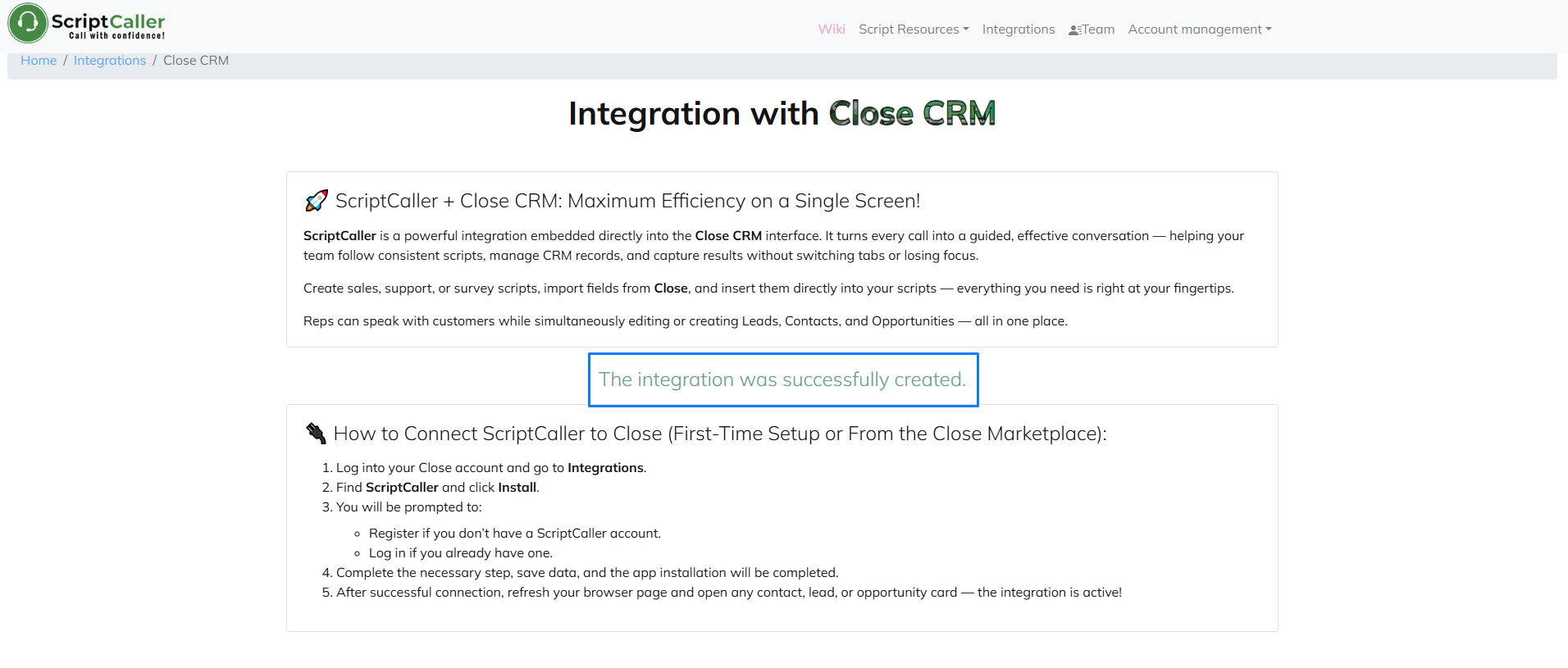Open the Integrations breadcrumb link
The height and width of the screenshot is (668, 1568).
pyautogui.click(x=110, y=61)
